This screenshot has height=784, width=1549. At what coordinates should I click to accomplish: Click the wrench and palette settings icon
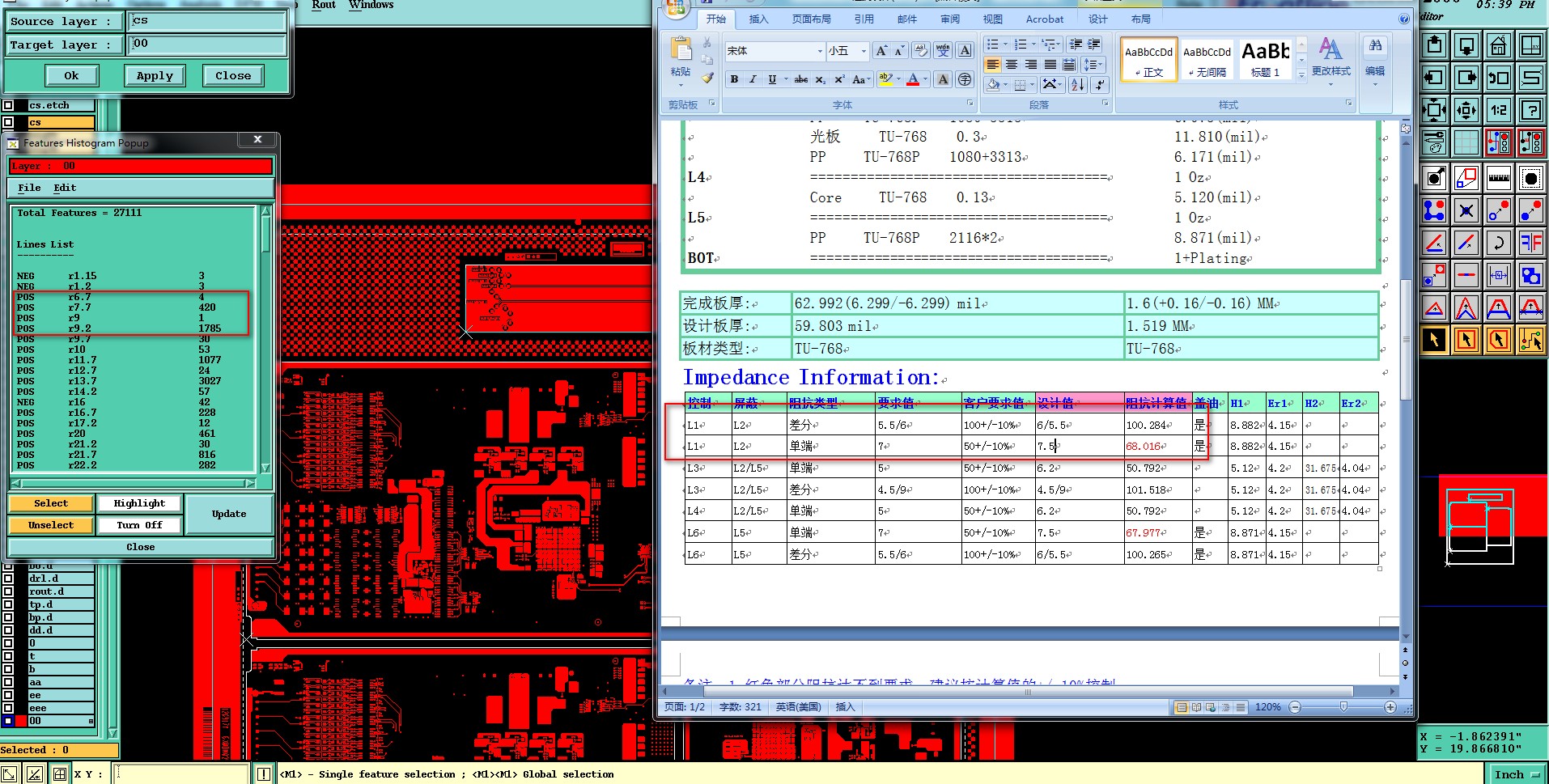(1434, 143)
